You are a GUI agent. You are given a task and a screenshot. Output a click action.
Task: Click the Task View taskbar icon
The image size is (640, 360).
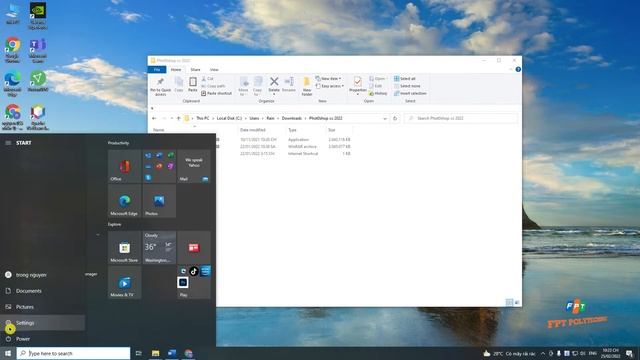coord(138,353)
